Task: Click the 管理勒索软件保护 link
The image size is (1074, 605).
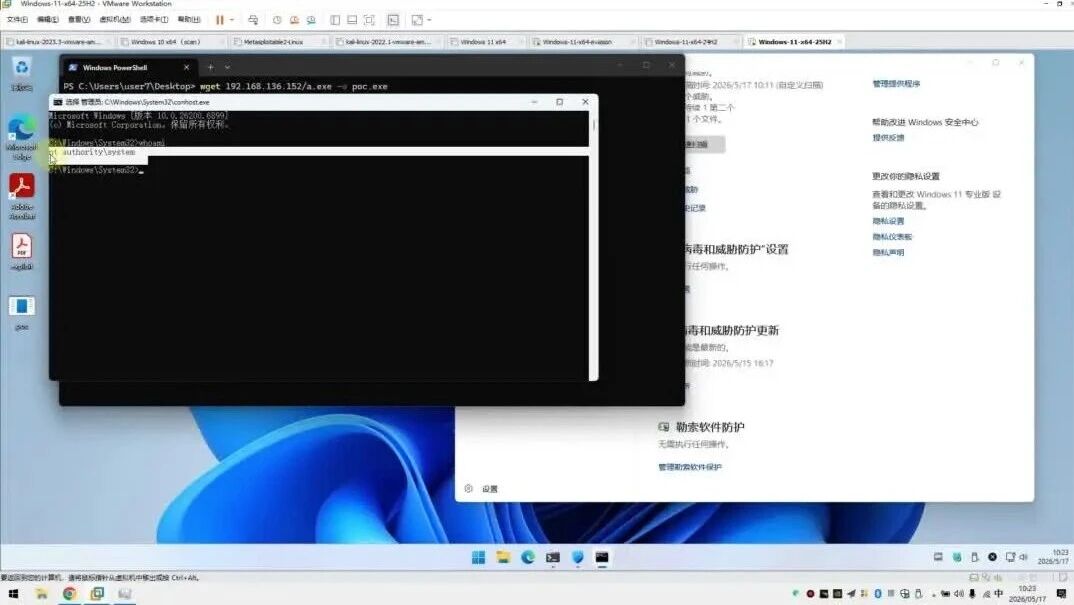Action: click(690, 467)
